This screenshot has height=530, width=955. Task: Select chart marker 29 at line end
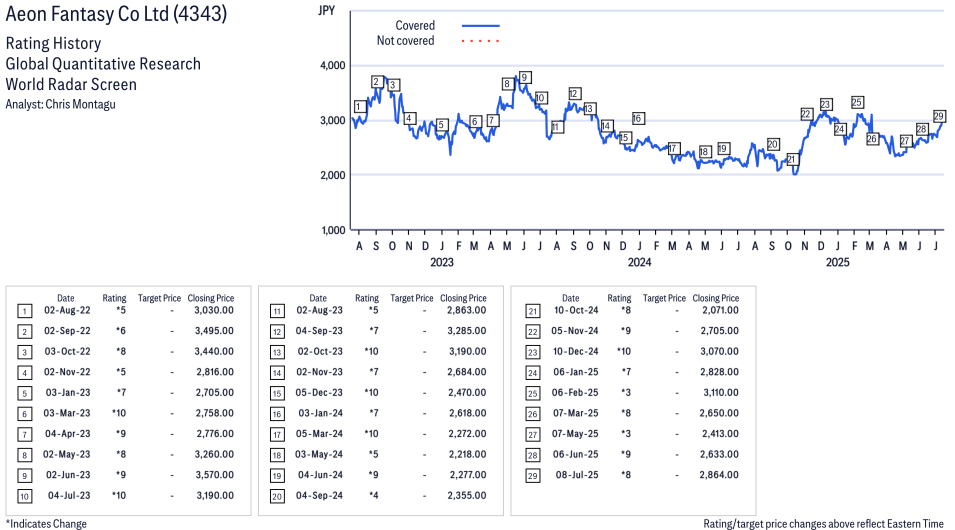pyautogui.click(x=939, y=116)
